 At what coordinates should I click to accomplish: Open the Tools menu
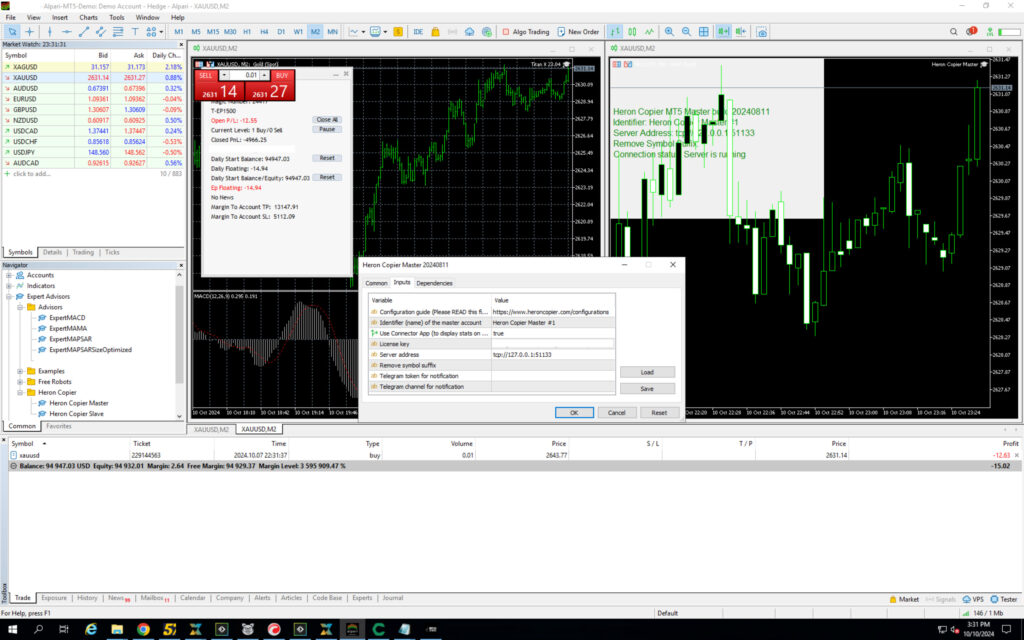[x=117, y=18]
